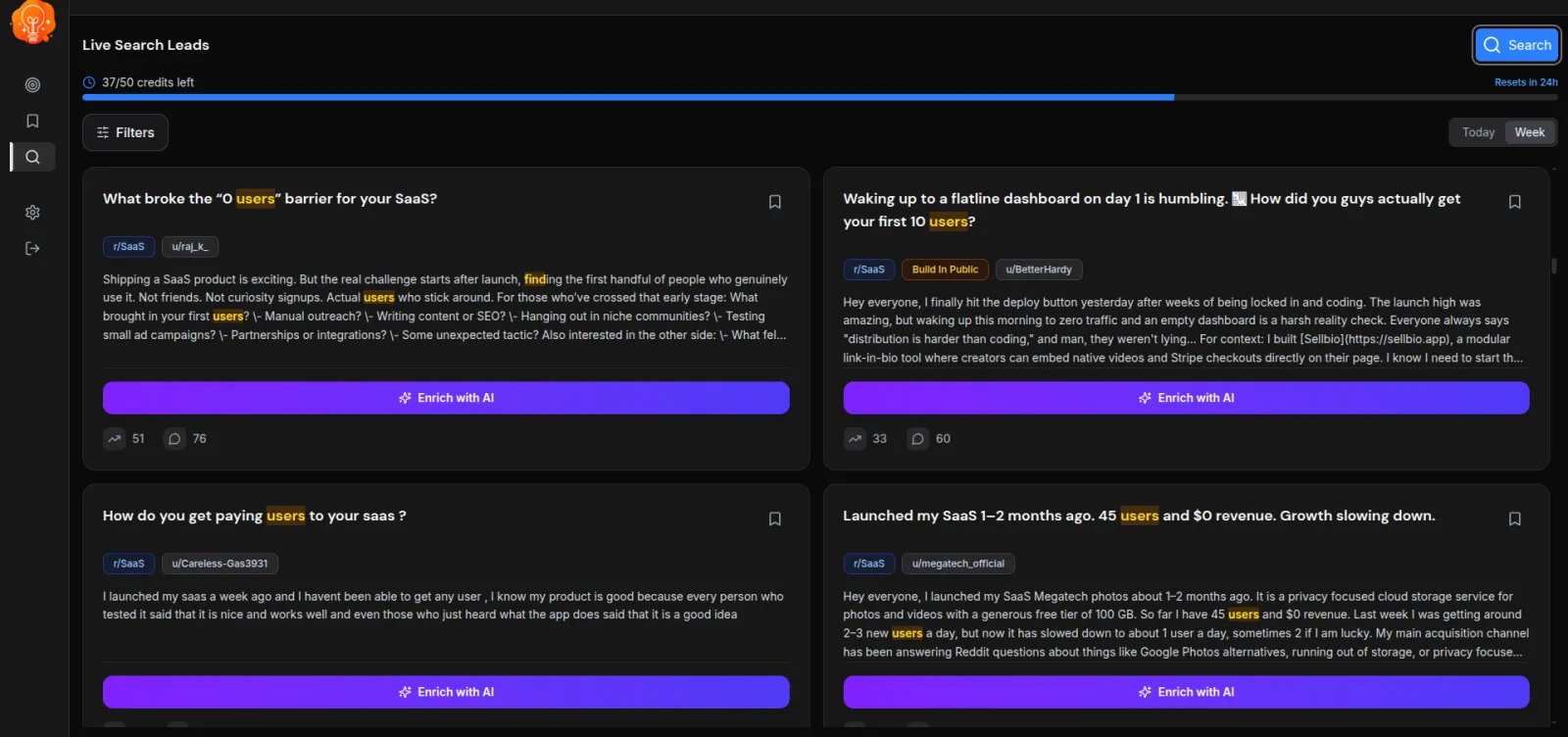Click the Build In Public tag
1568x737 pixels.
click(945, 270)
